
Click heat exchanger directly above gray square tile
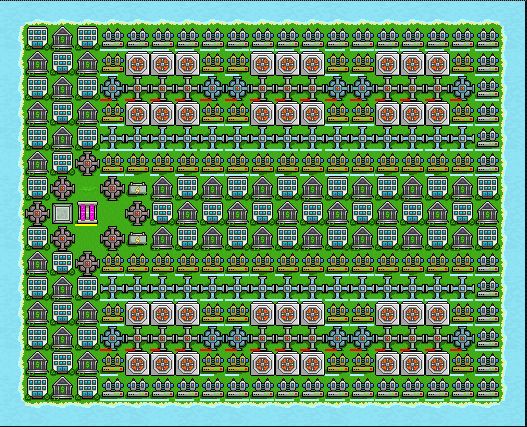[x=63, y=188]
